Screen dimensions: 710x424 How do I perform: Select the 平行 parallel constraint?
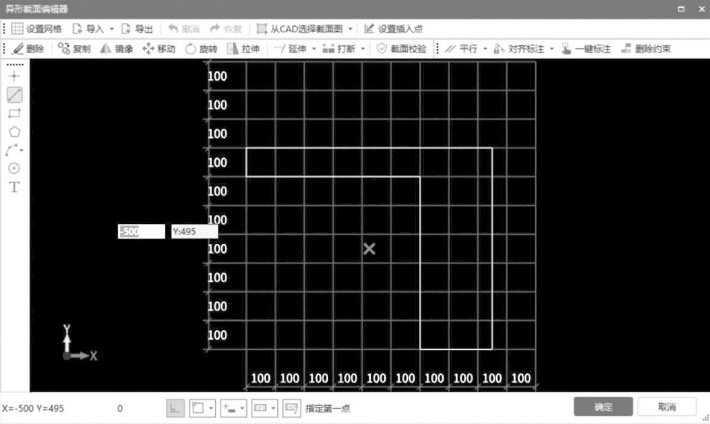461,49
